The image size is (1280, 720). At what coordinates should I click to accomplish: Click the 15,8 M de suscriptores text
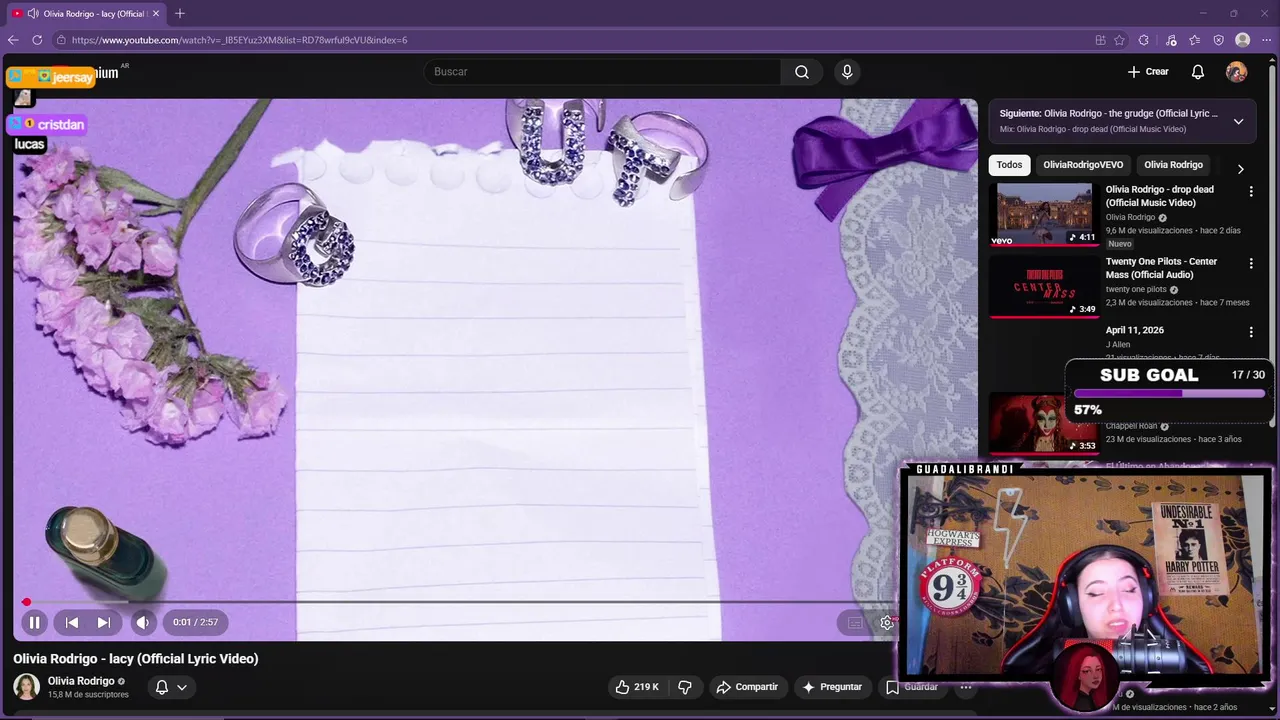(x=88, y=695)
